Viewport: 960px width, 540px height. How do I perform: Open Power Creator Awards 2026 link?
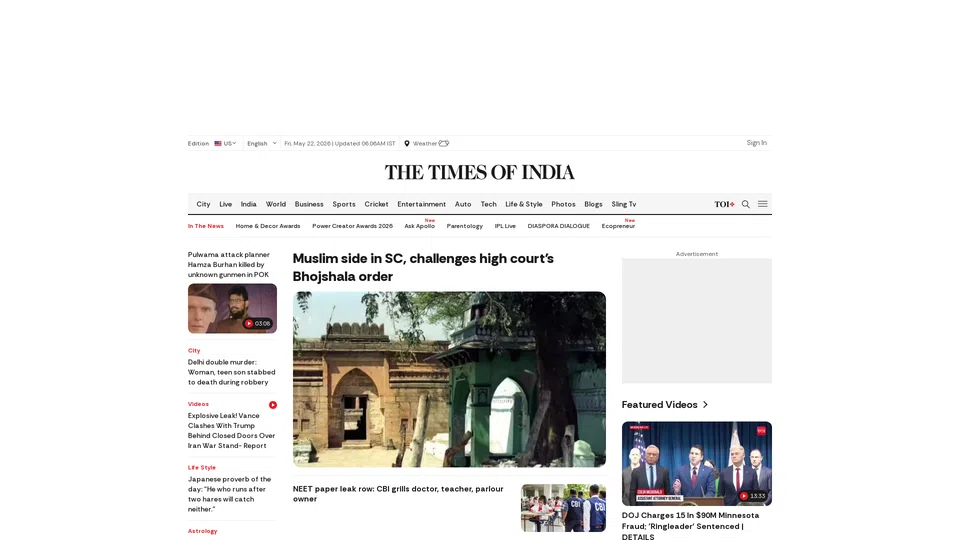coord(352,226)
